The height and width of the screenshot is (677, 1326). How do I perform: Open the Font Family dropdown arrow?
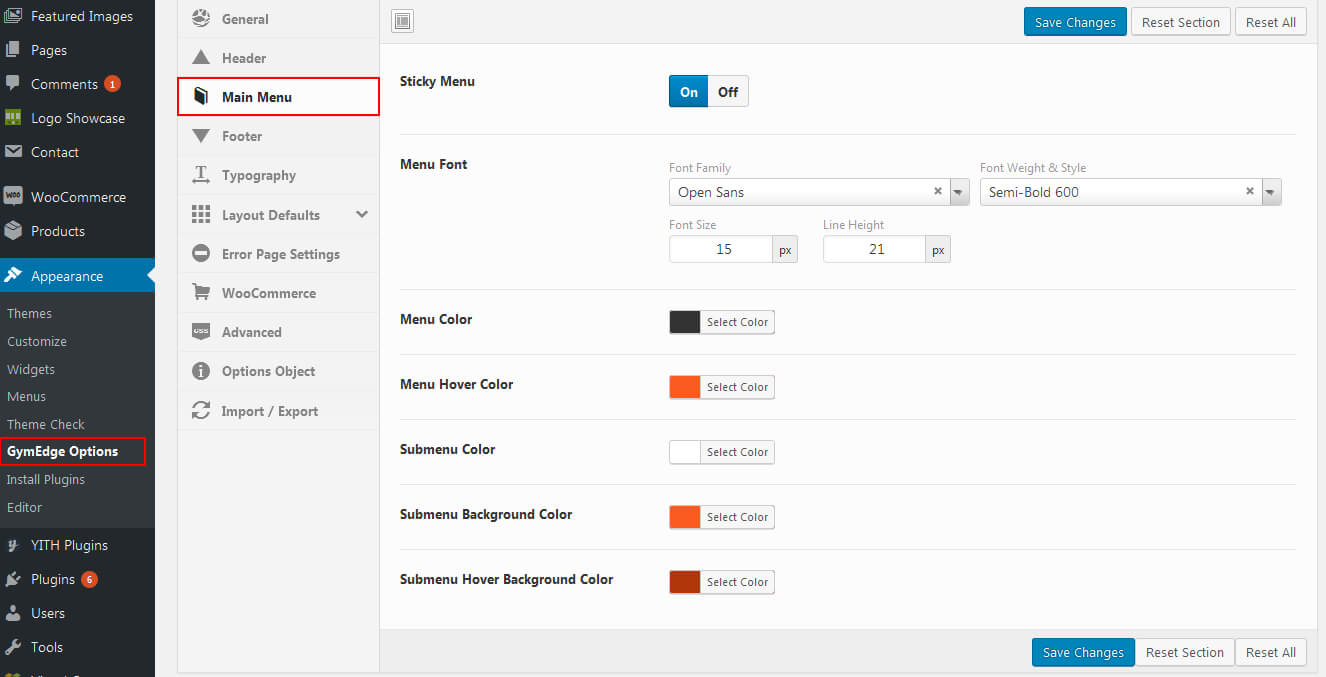(959, 192)
